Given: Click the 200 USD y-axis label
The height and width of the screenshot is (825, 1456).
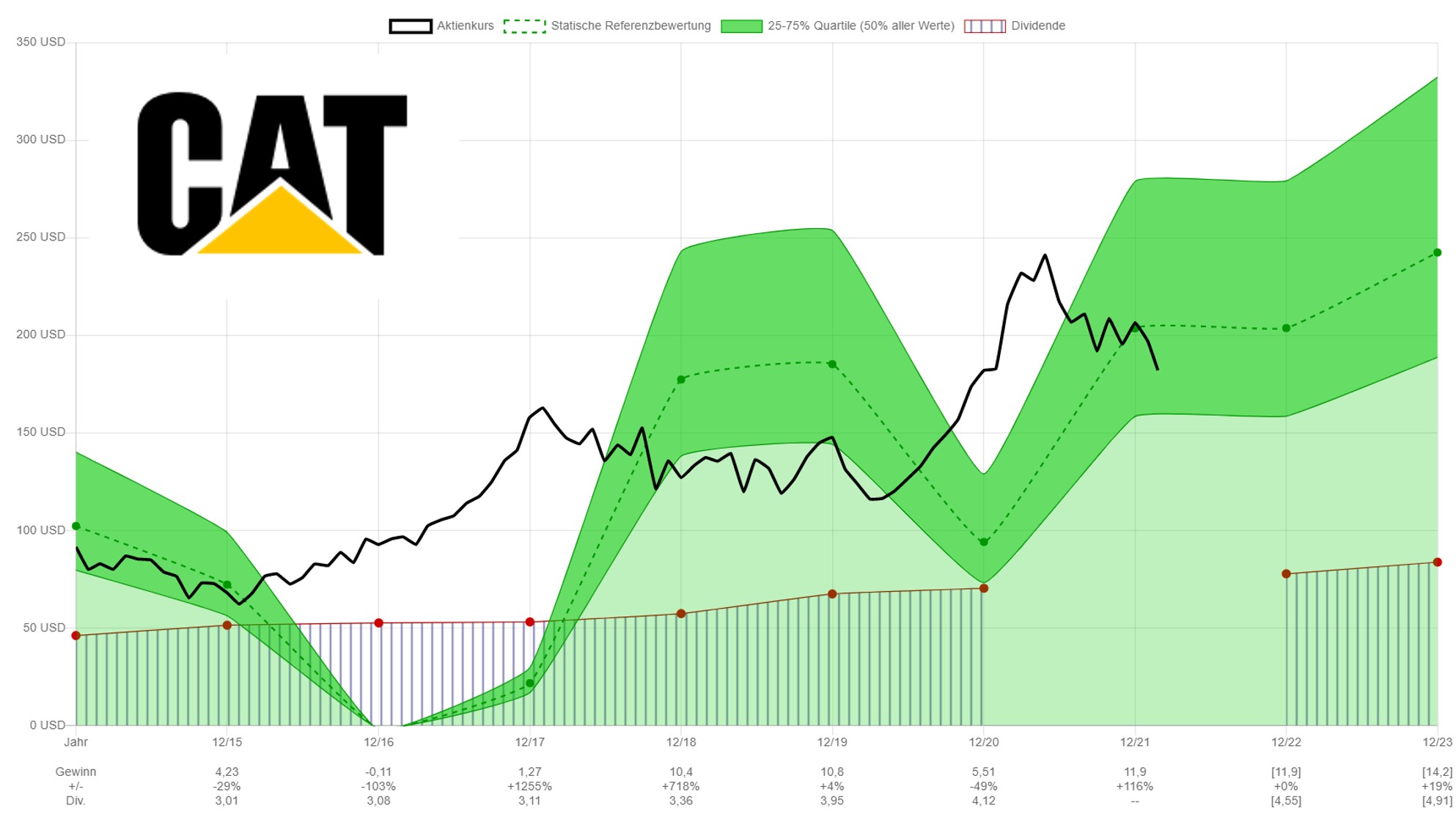Looking at the screenshot, I should click(x=41, y=334).
